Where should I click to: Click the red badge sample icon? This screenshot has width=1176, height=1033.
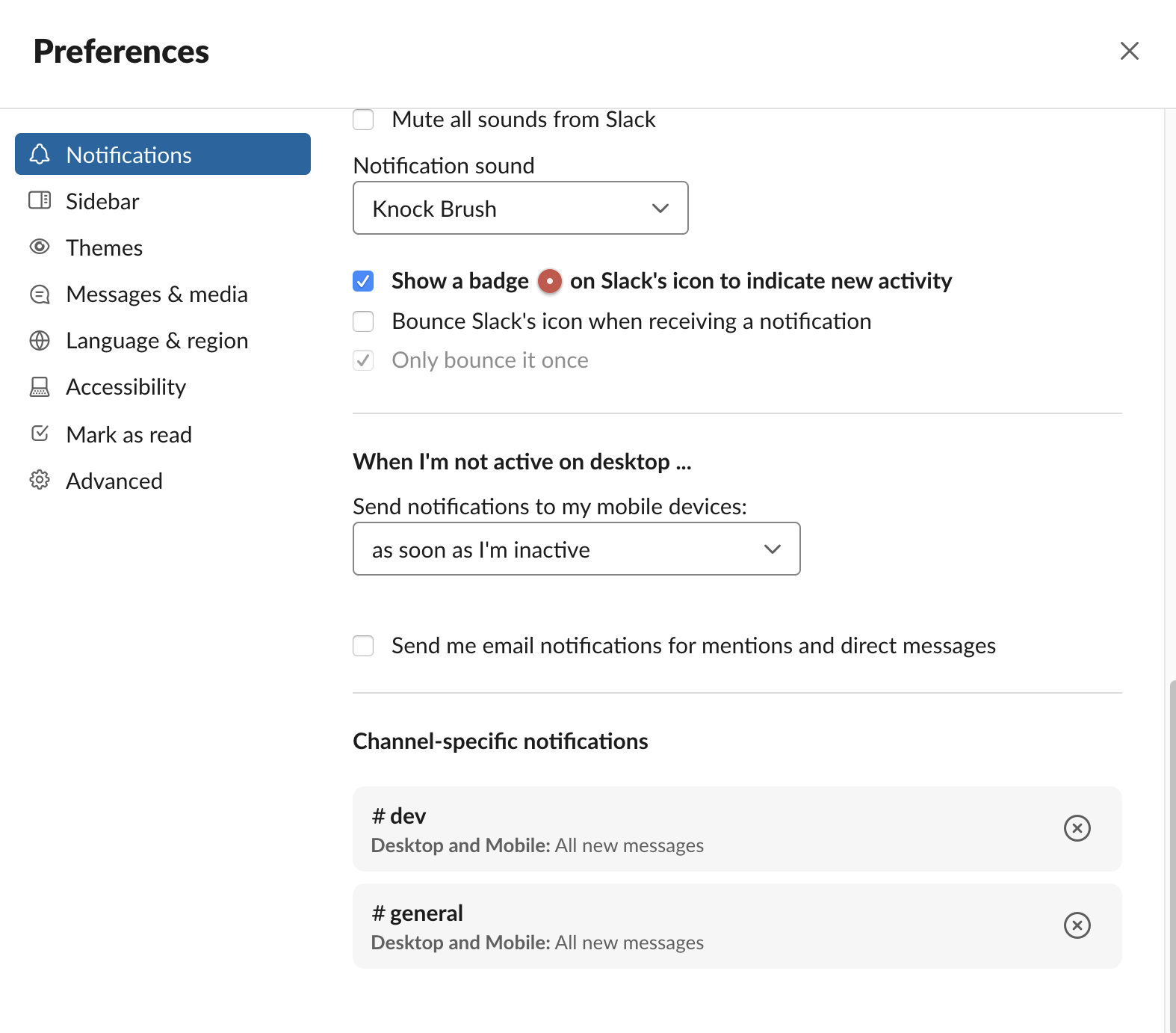click(549, 281)
